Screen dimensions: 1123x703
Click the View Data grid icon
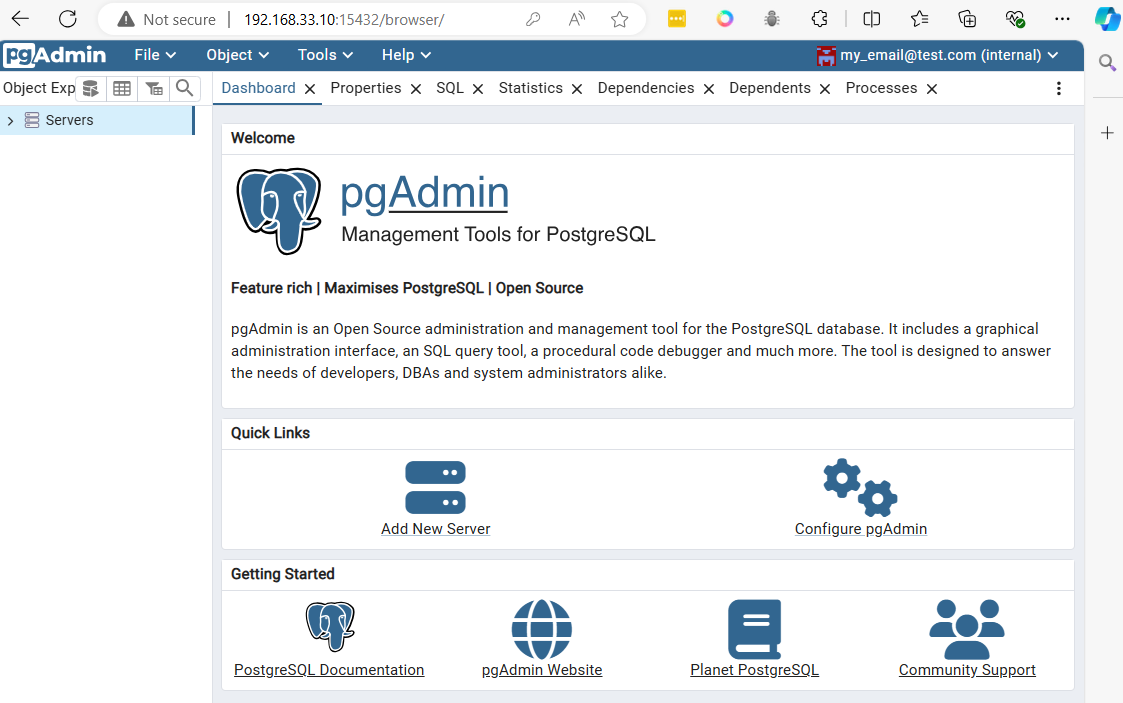[x=121, y=88]
